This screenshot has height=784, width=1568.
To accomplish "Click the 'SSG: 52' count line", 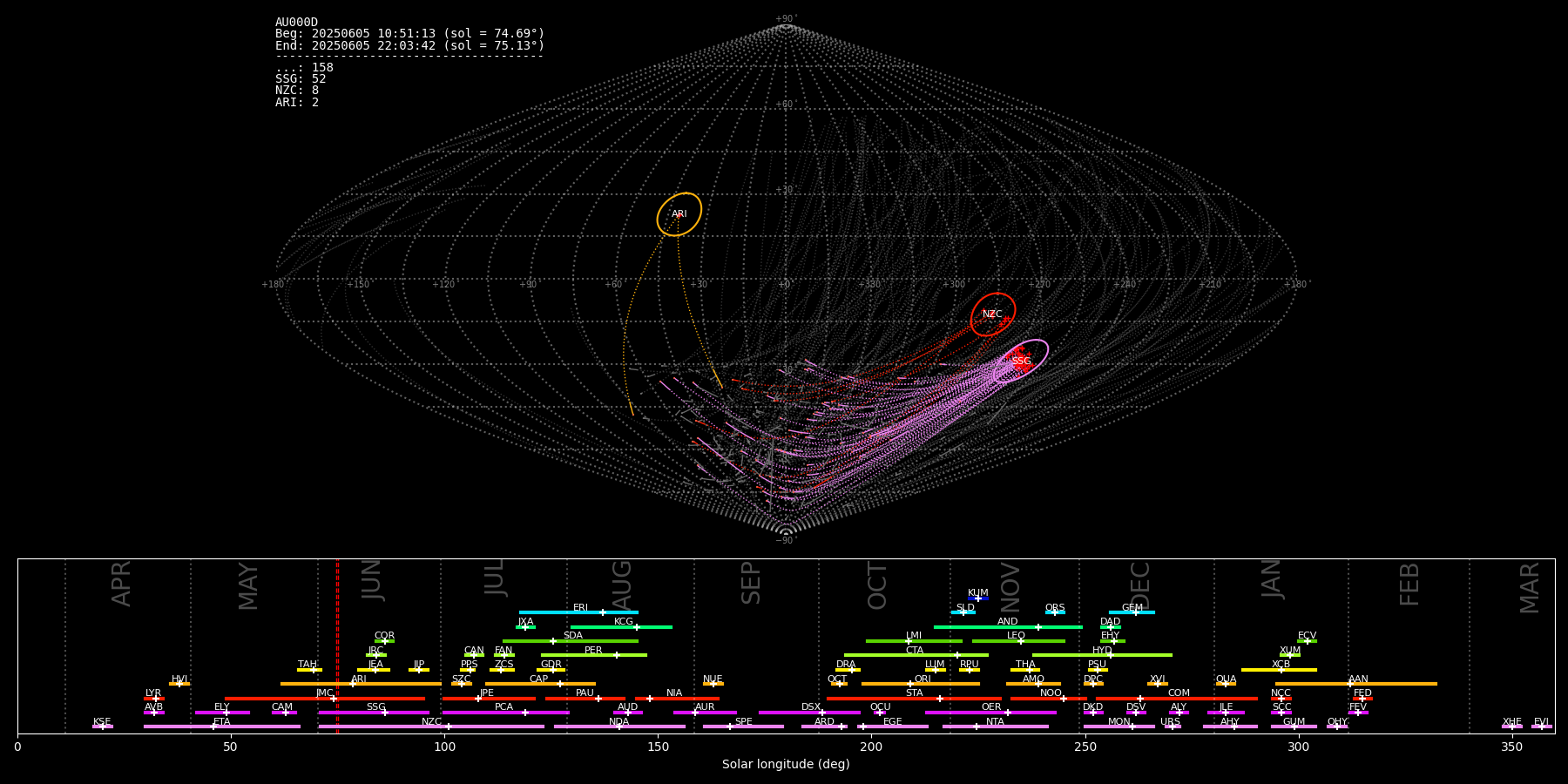I will coord(301,79).
